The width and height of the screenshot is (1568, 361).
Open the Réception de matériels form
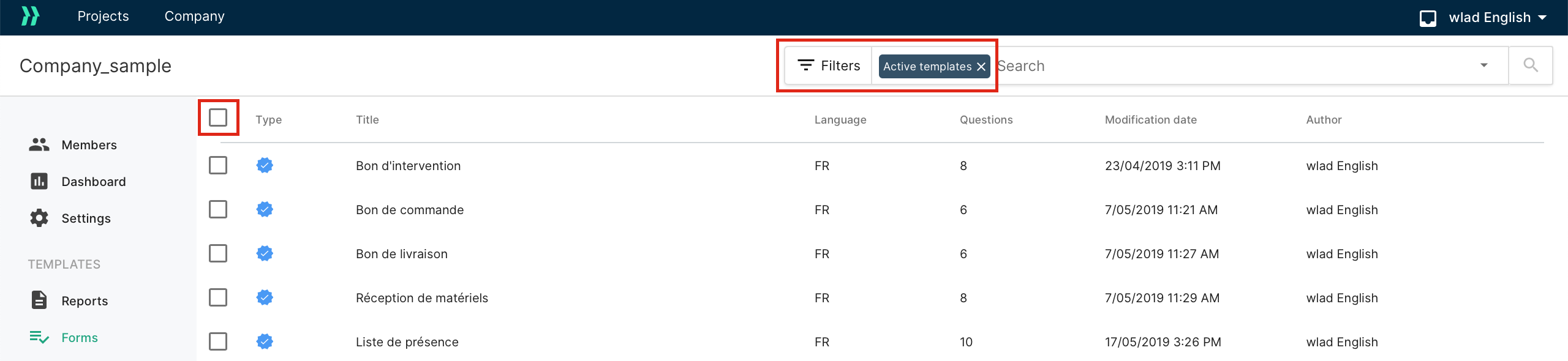click(x=422, y=298)
